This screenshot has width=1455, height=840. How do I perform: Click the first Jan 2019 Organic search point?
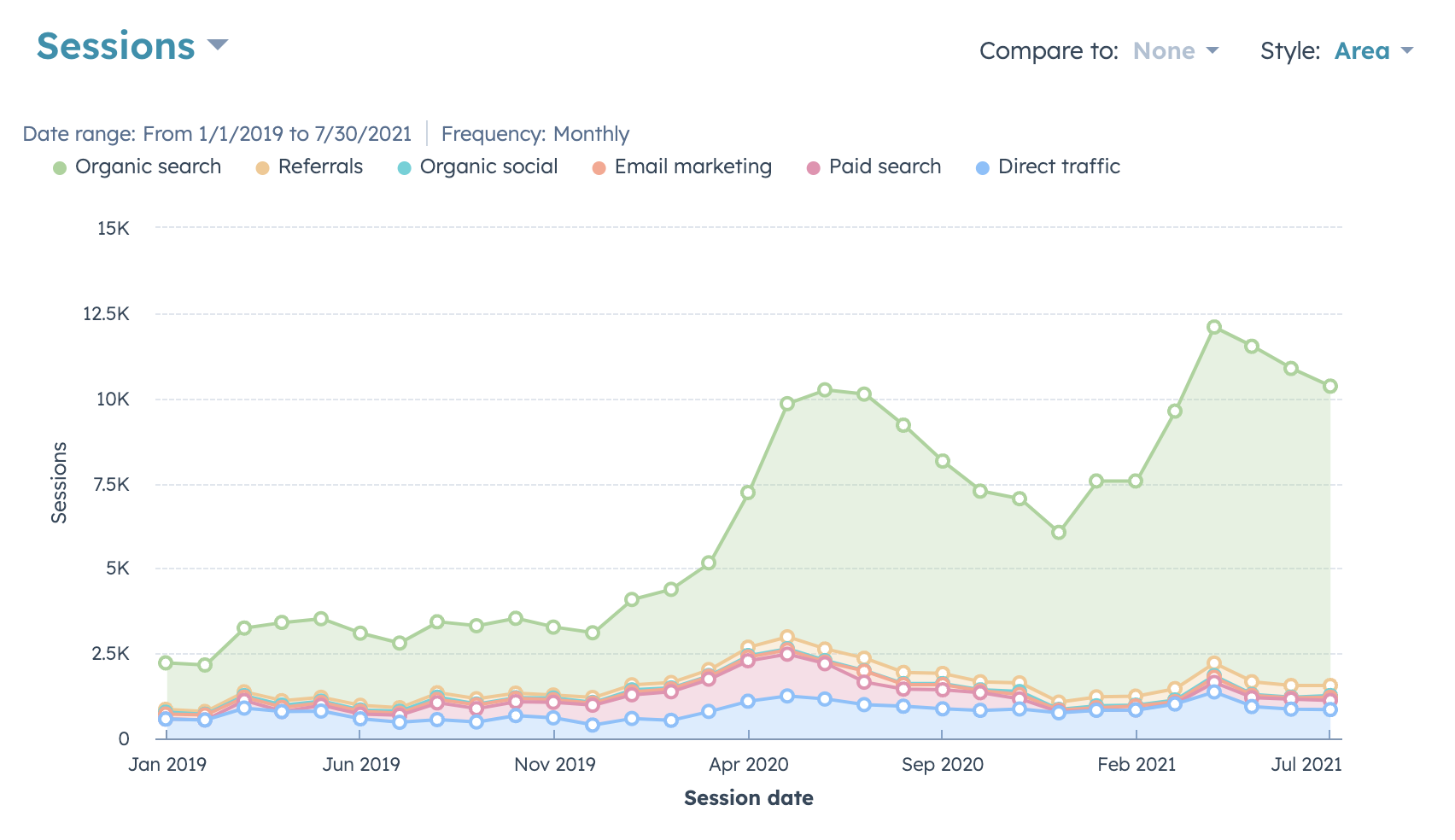tap(166, 662)
